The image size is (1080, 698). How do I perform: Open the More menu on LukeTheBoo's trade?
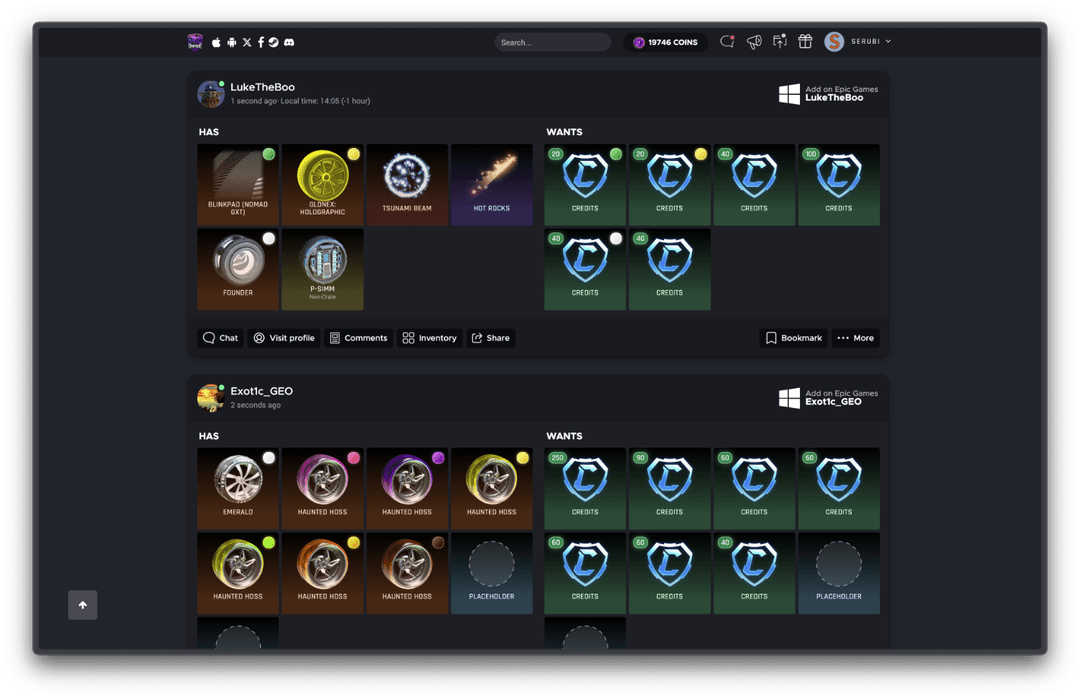855,338
